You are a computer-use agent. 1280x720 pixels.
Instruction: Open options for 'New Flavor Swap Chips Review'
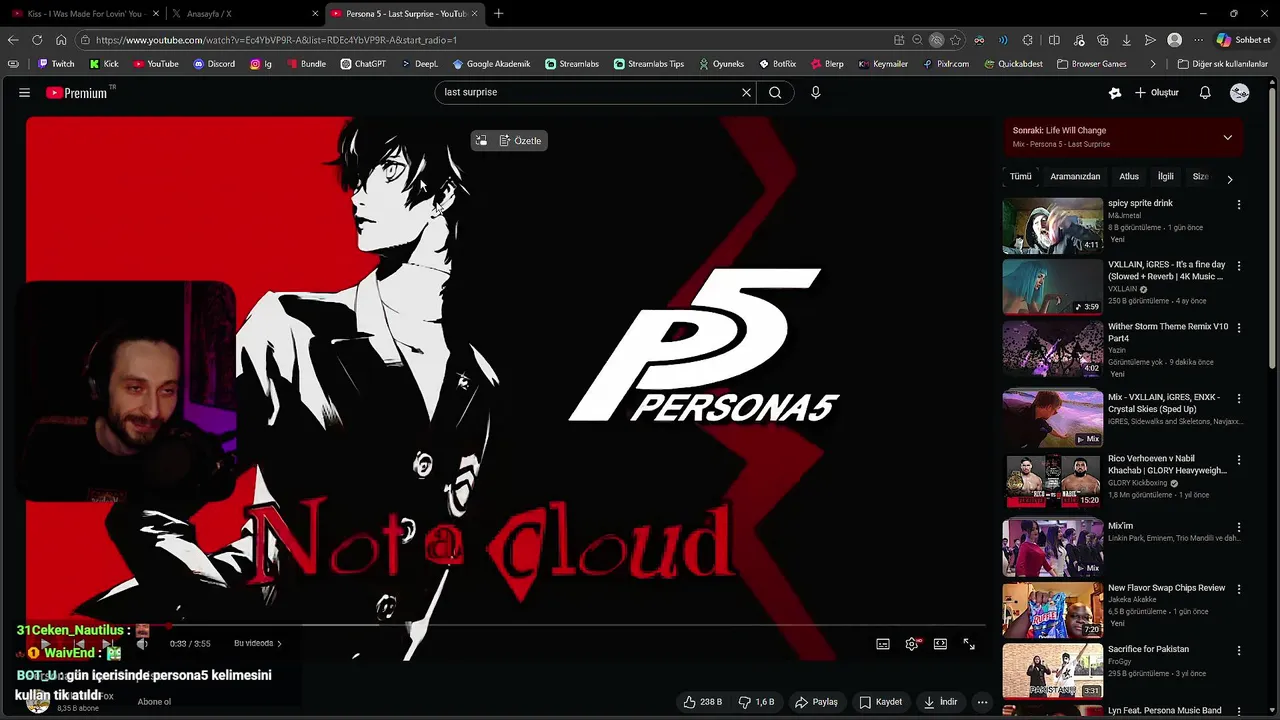1239,589
